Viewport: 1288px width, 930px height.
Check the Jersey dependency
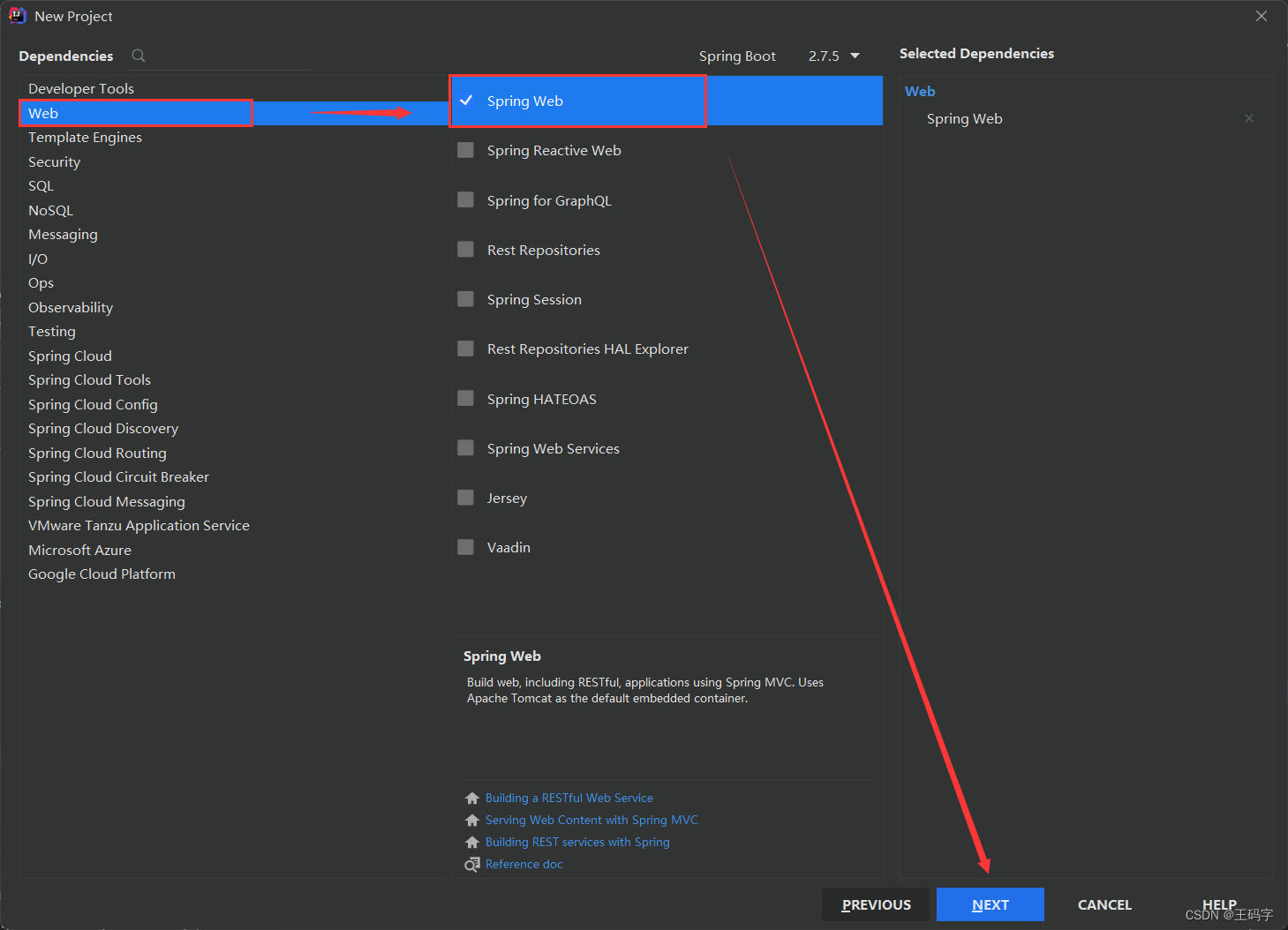pos(466,498)
